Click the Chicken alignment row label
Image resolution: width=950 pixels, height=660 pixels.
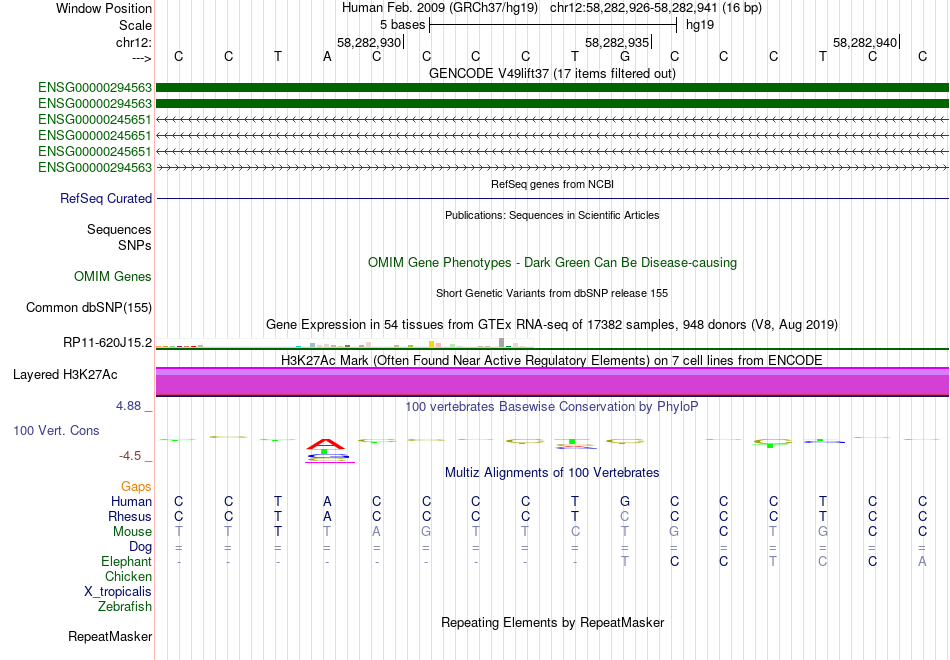(x=128, y=576)
